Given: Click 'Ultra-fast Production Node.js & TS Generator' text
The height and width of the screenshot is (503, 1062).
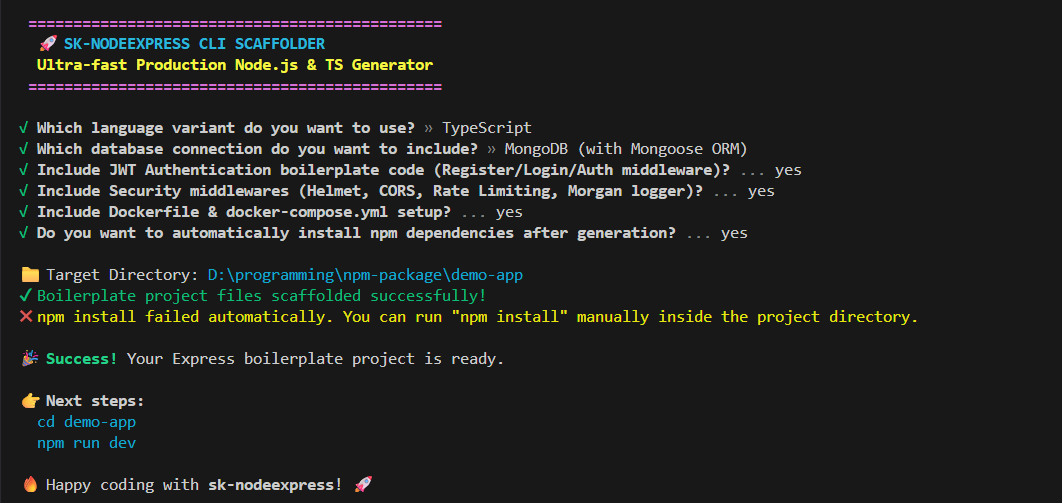Looking at the screenshot, I should [x=235, y=65].
